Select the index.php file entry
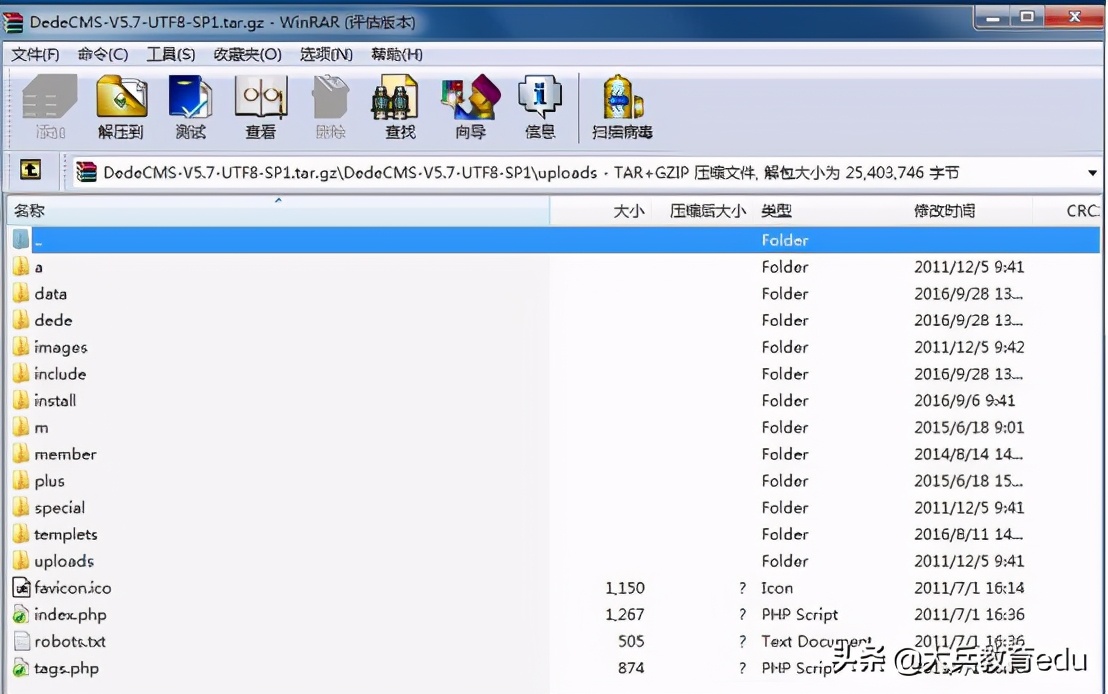This screenshot has height=694, width=1108. 70,615
